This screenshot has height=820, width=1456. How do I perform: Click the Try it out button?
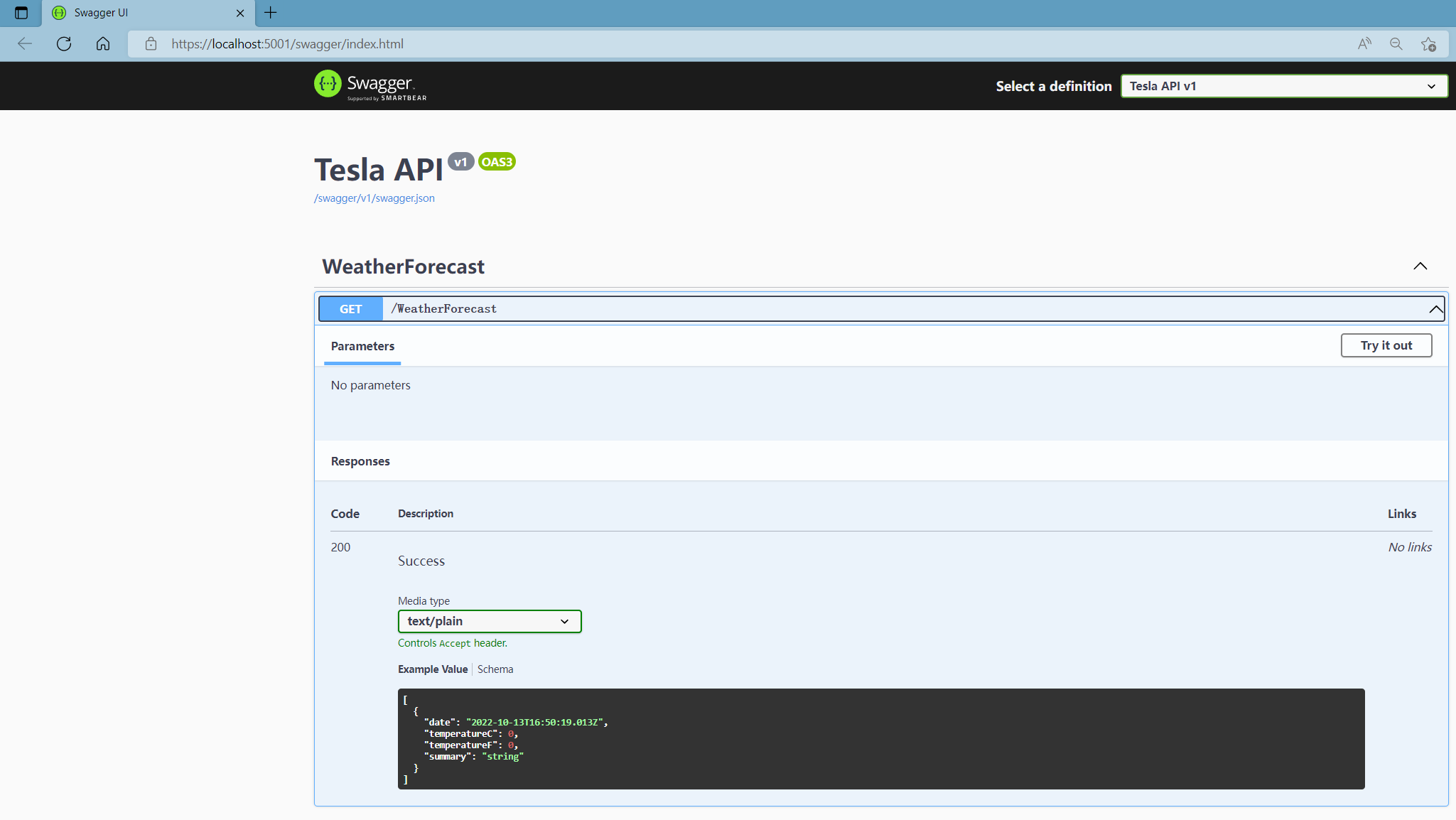coord(1386,345)
